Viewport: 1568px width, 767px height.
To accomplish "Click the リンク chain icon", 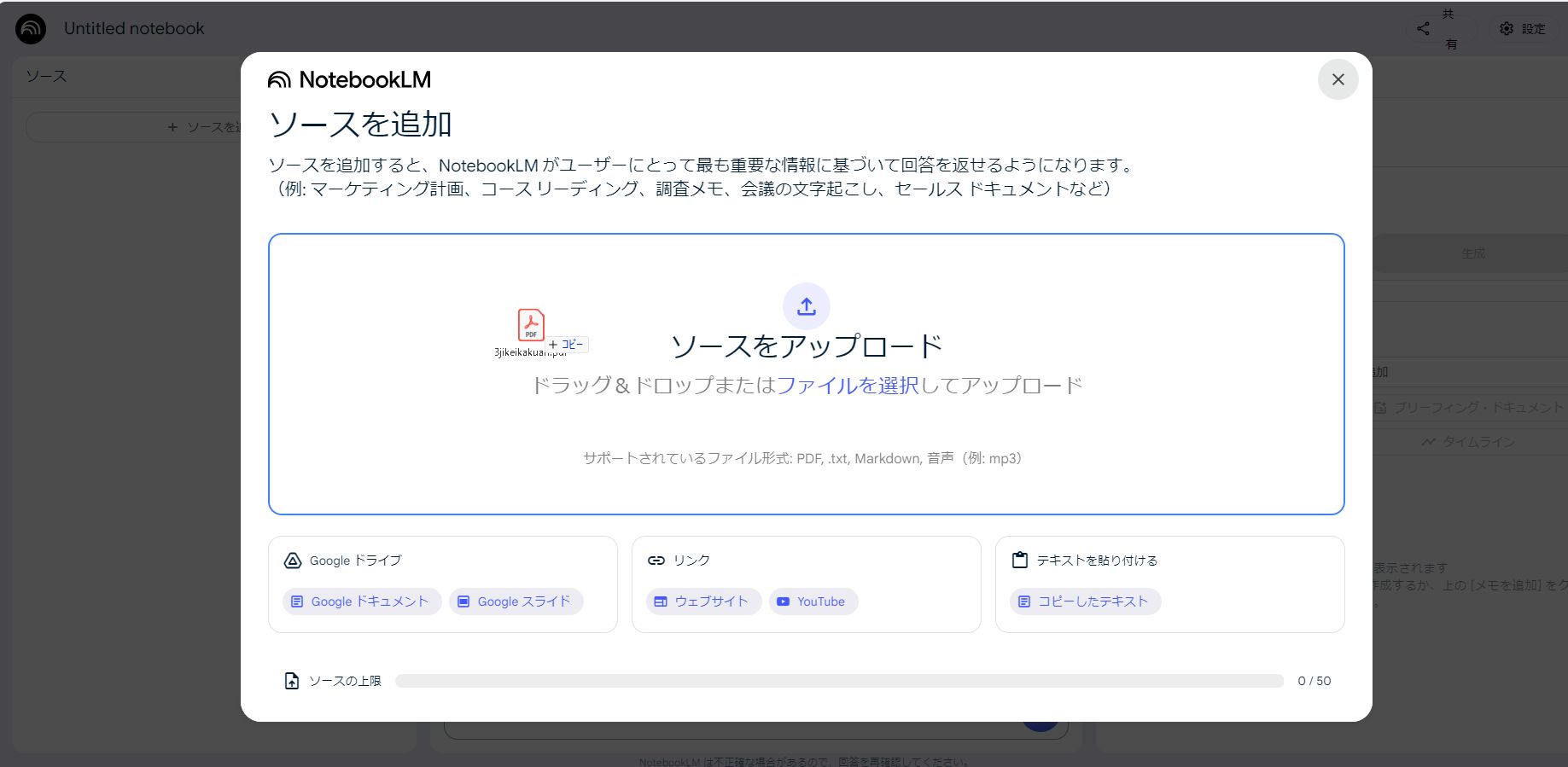I will [x=656, y=561].
